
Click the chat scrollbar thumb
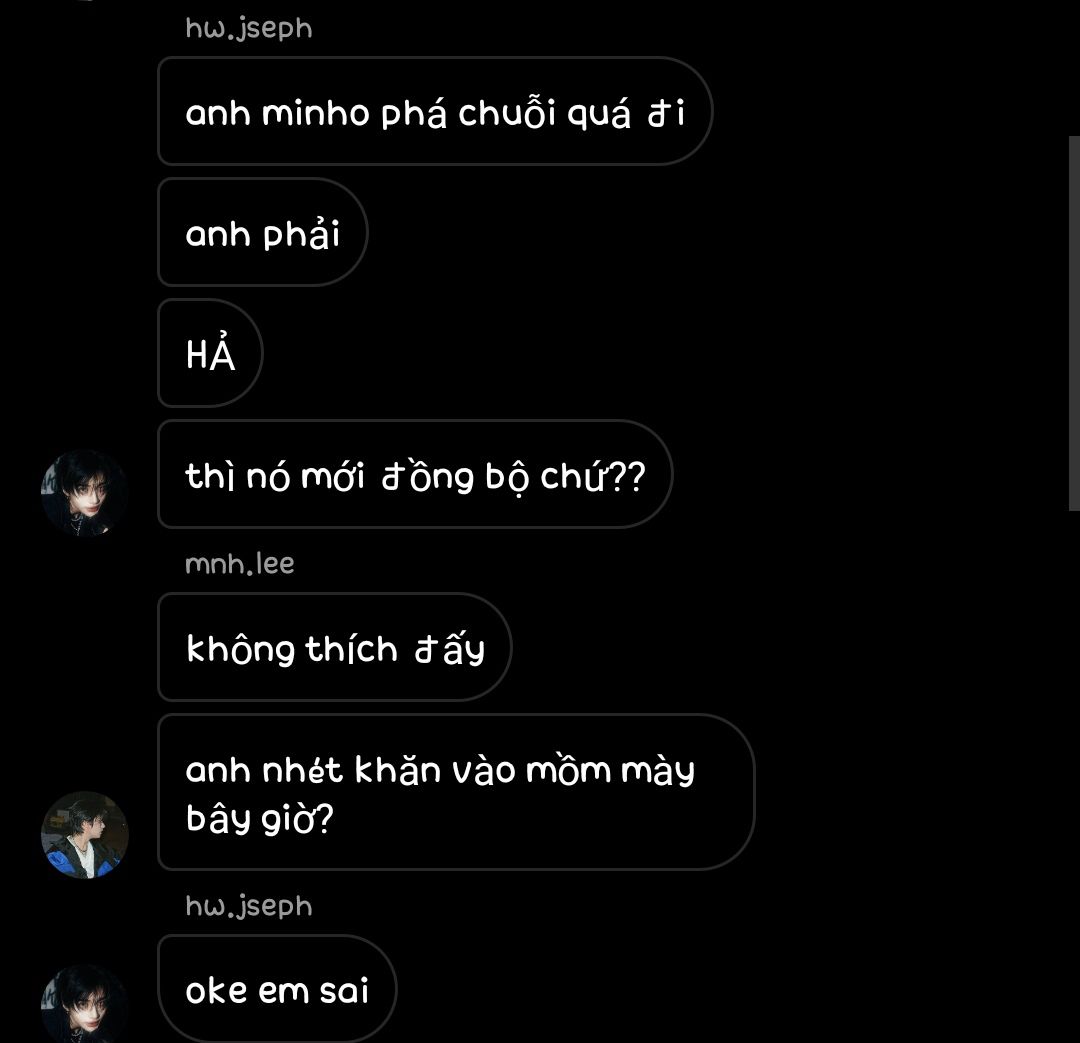click(x=1074, y=323)
